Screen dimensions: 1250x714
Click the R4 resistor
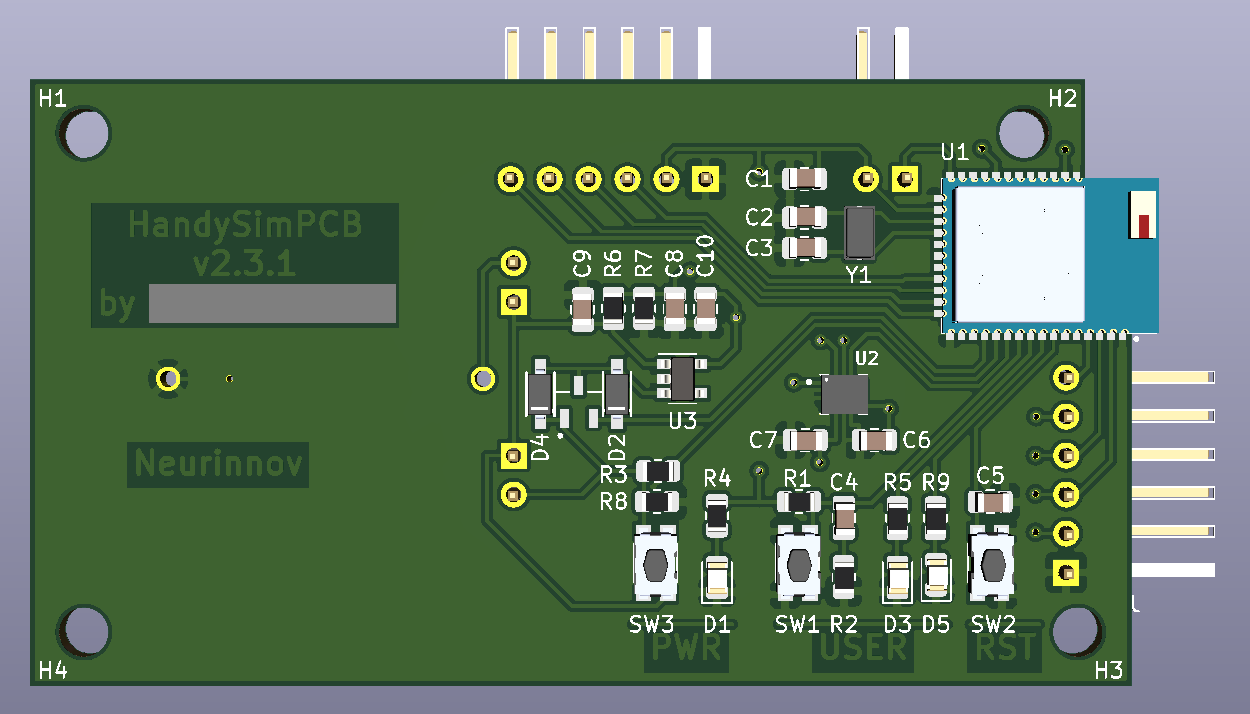pyautogui.click(x=717, y=515)
